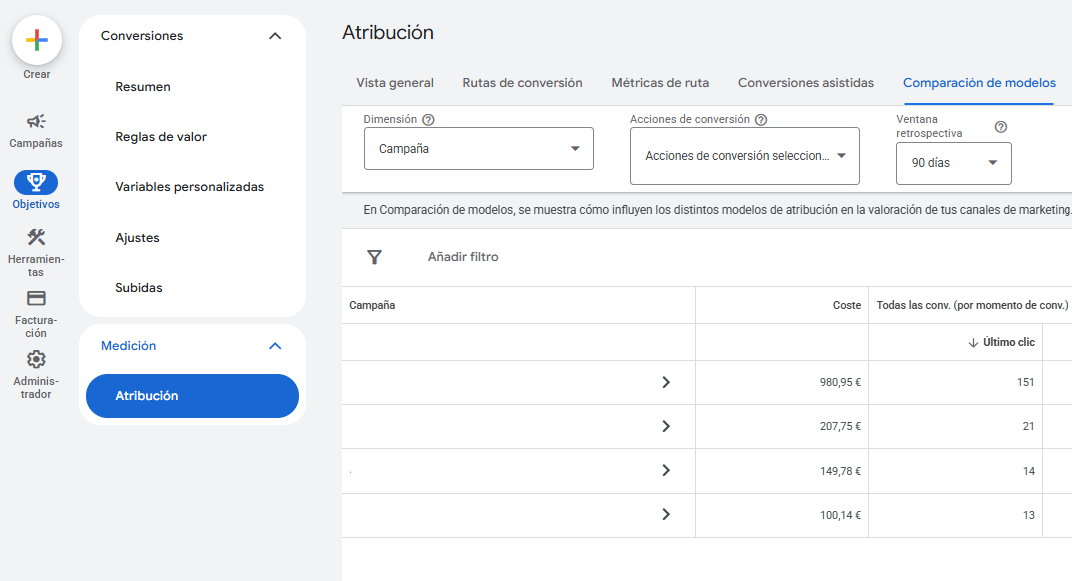
Task: Expand the first campaign row chevron
Action: click(666, 382)
